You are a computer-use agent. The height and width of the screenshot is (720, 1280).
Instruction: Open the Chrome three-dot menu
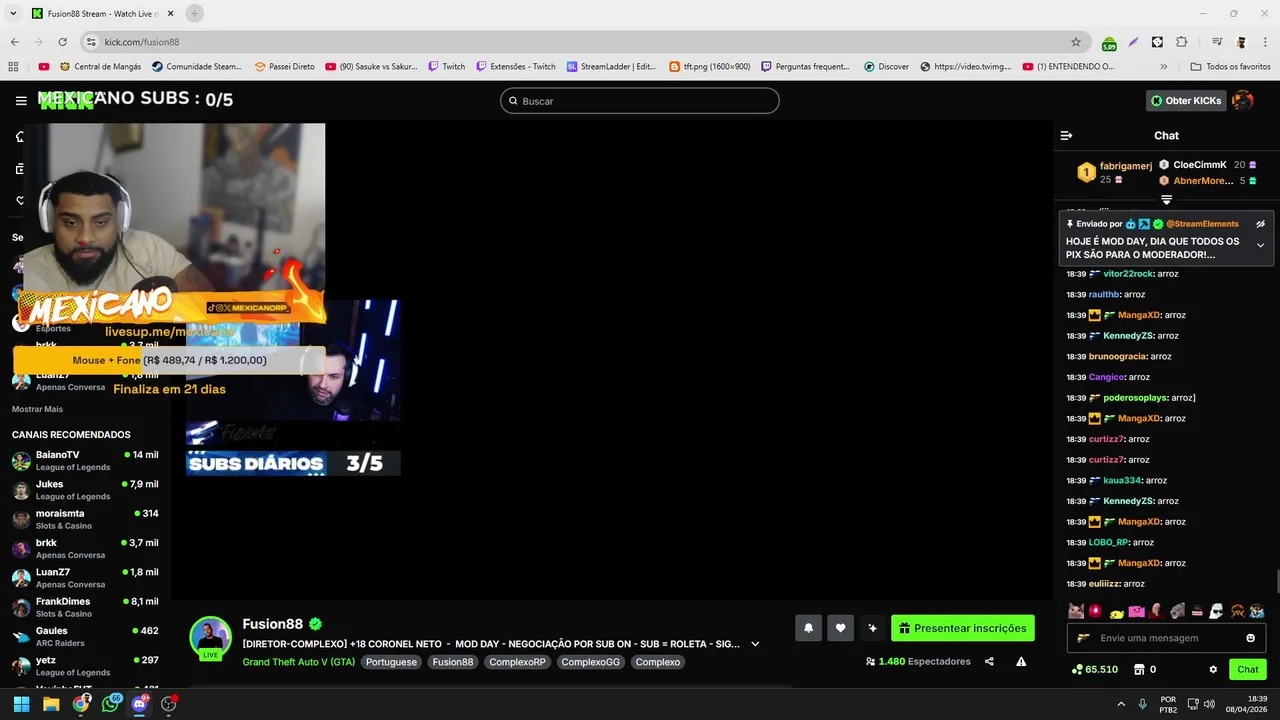pyautogui.click(x=1265, y=42)
